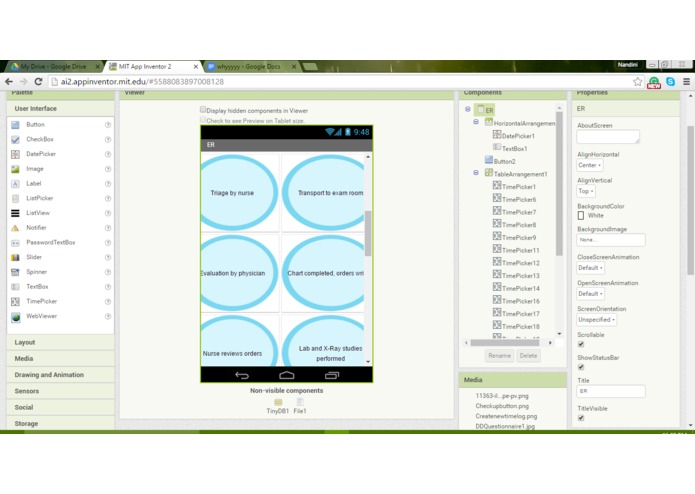Open the AlignVertical Top dropdown
This screenshot has width=695, height=494.
[586, 191]
